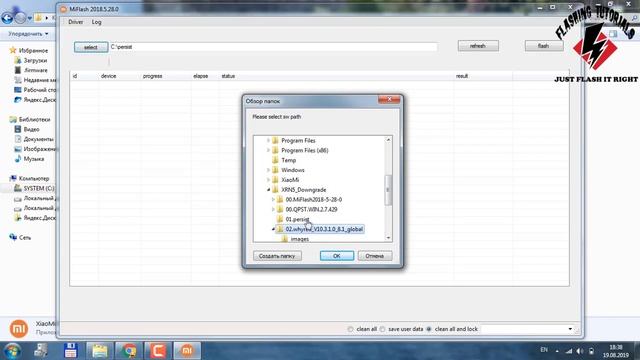Viewport: 640px width, 360px height.
Task: Click the Explorer back navigation button
Action: click(x=7, y=18)
